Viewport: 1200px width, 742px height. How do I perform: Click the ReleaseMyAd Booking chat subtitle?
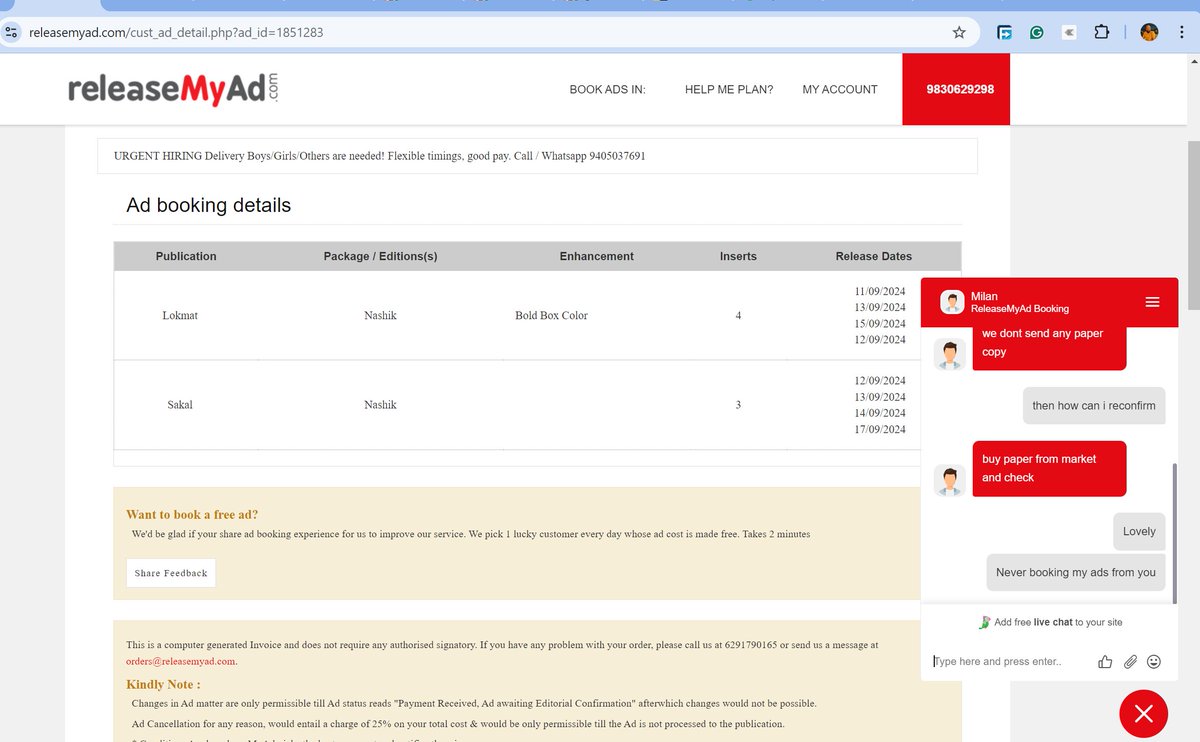click(x=1020, y=309)
